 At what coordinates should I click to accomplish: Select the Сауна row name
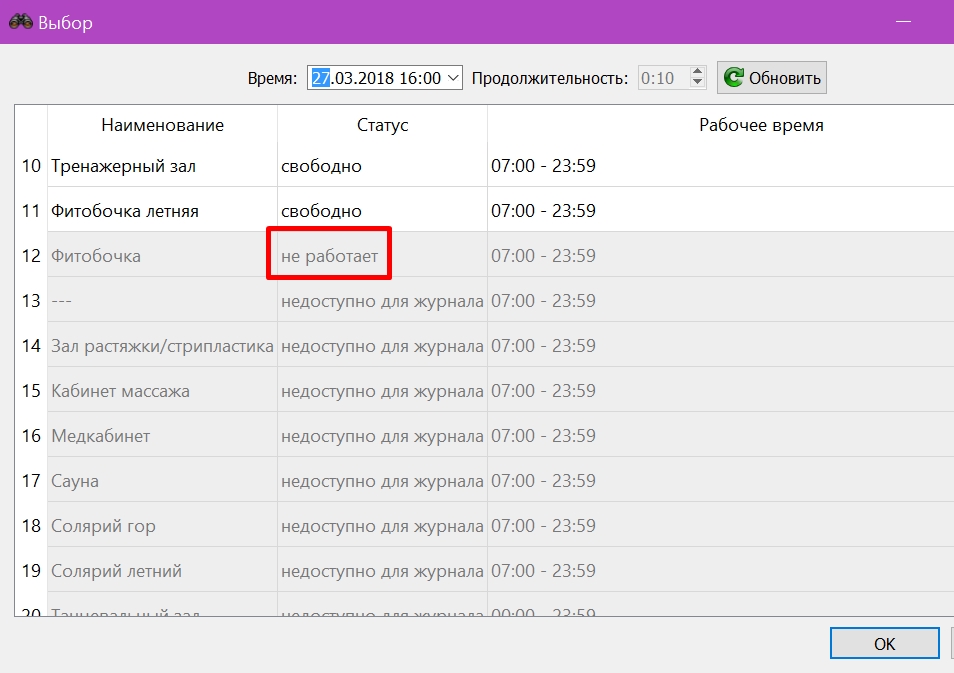click(75, 481)
